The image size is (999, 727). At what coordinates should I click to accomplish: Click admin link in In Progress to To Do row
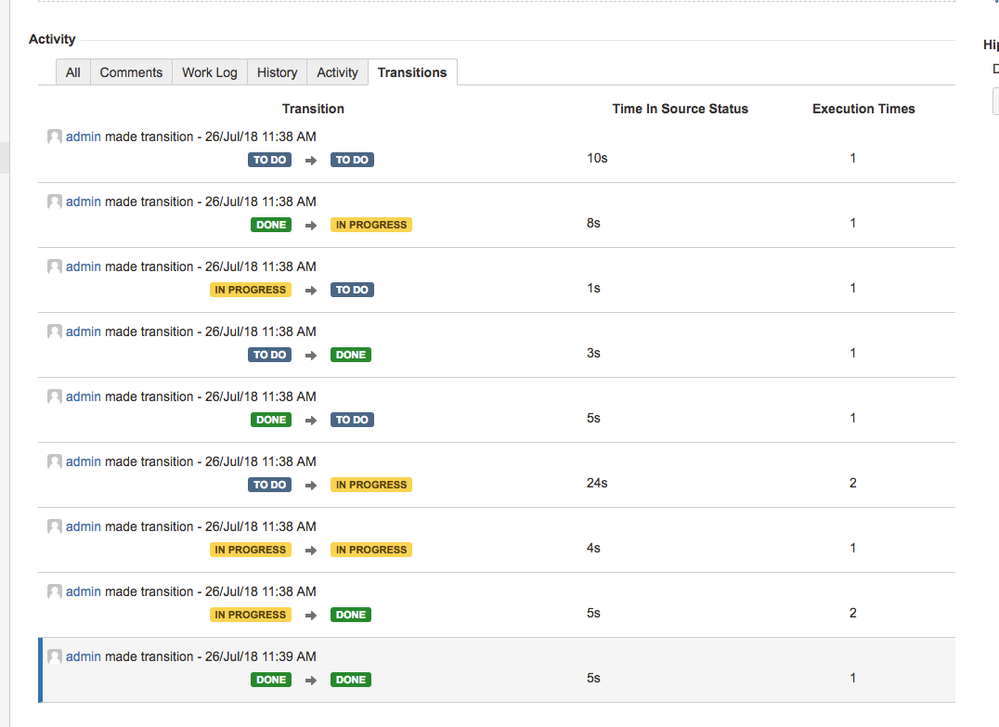[83, 266]
